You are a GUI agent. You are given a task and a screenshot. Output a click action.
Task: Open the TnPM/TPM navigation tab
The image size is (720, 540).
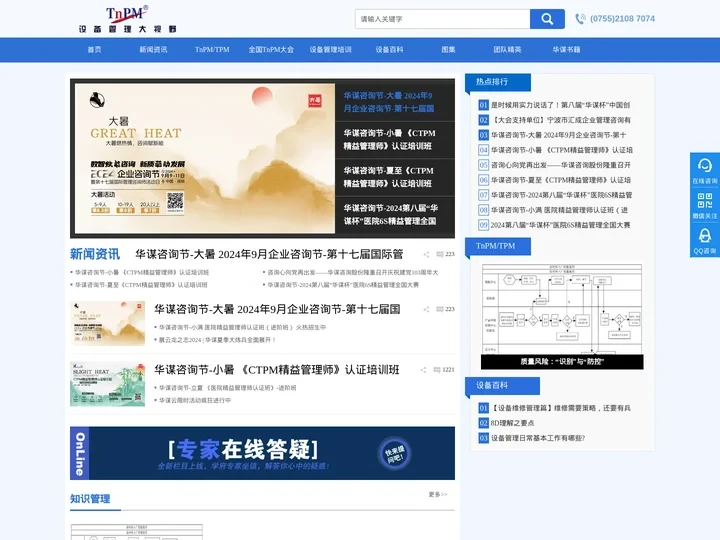(x=212, y=50)
